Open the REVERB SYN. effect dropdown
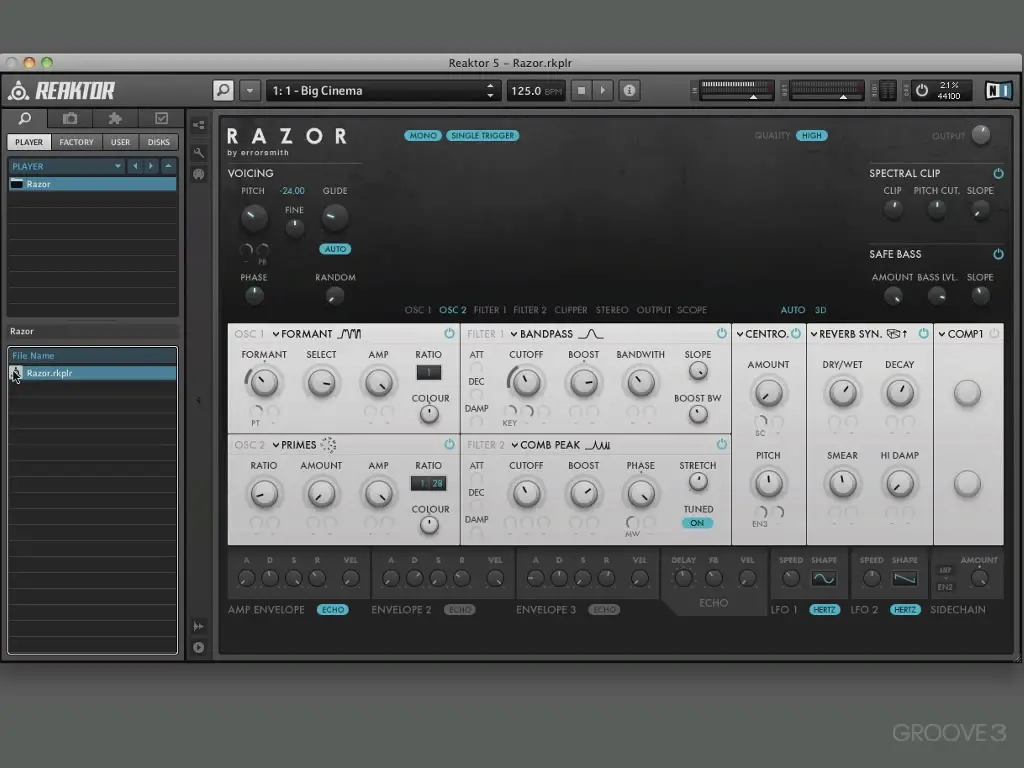The width and height of the screenshot is (1024, 768). point(846,334)
